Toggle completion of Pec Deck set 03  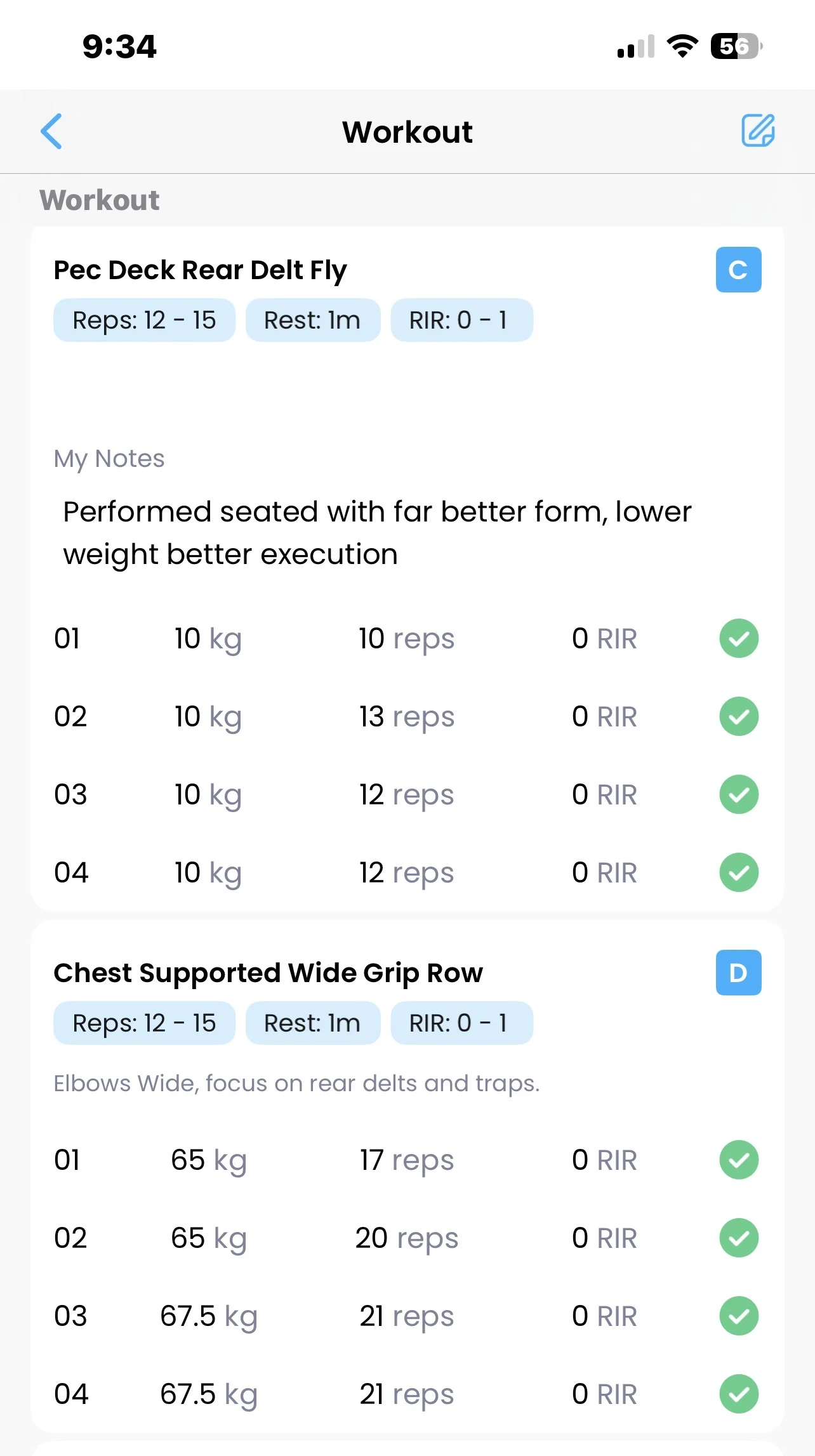739,794
